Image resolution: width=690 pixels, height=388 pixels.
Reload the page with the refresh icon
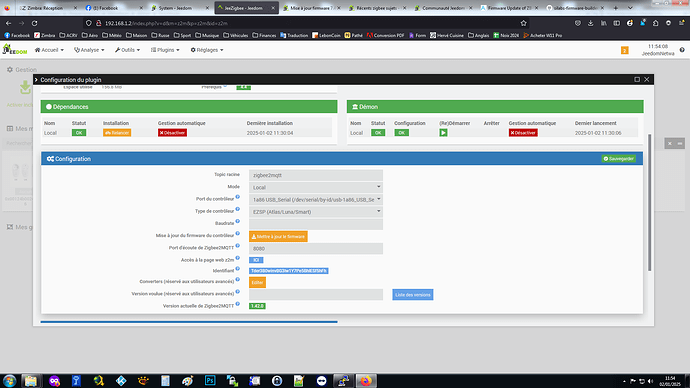[34, 23]
